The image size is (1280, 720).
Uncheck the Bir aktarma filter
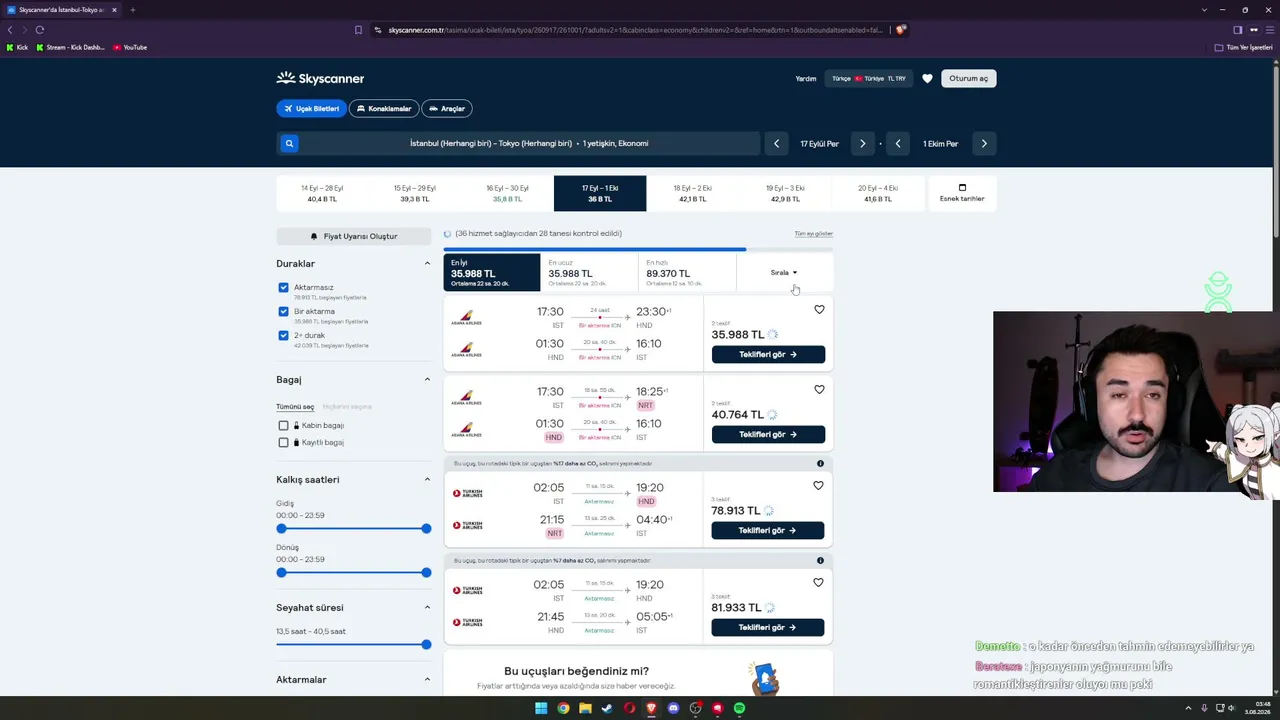(x=283, y=312)
